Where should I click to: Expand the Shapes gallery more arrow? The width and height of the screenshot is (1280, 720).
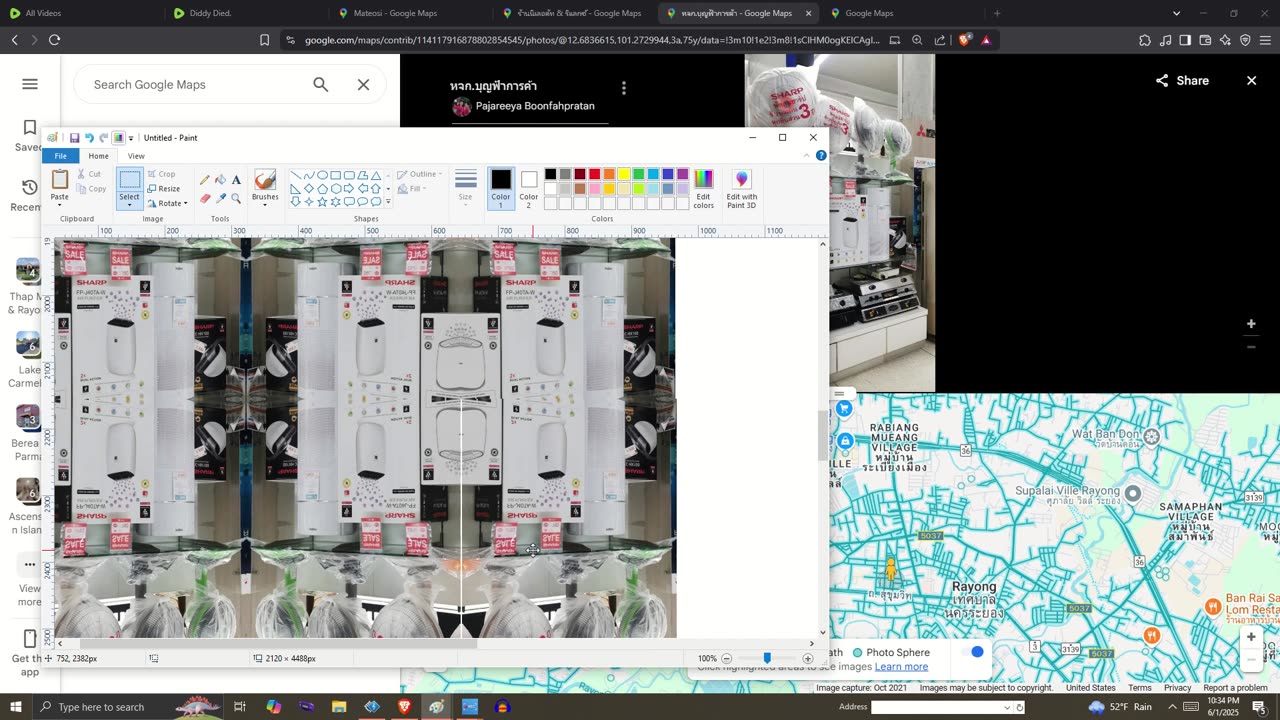point(388,202)
